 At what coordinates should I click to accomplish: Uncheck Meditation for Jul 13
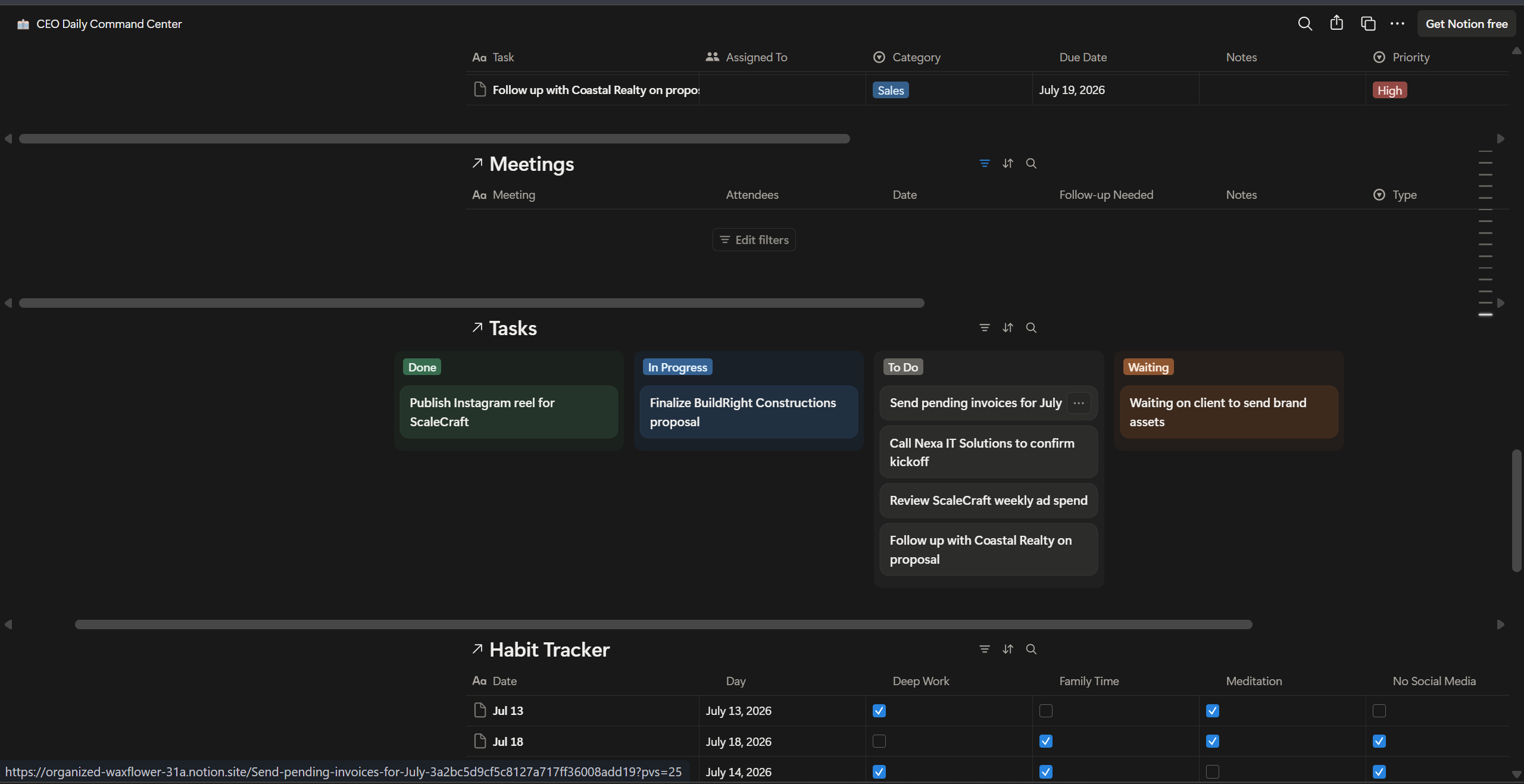(1212, 711)
